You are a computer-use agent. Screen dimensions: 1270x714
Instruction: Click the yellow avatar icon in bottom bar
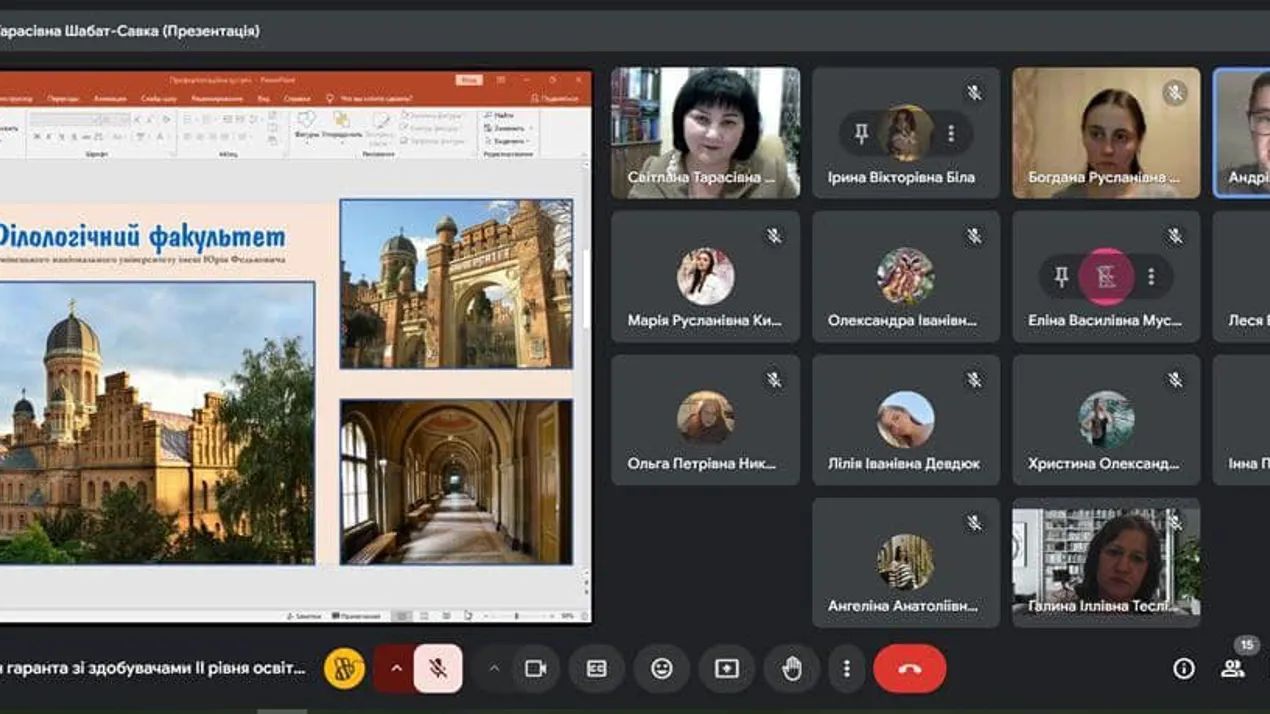point(344,669)
